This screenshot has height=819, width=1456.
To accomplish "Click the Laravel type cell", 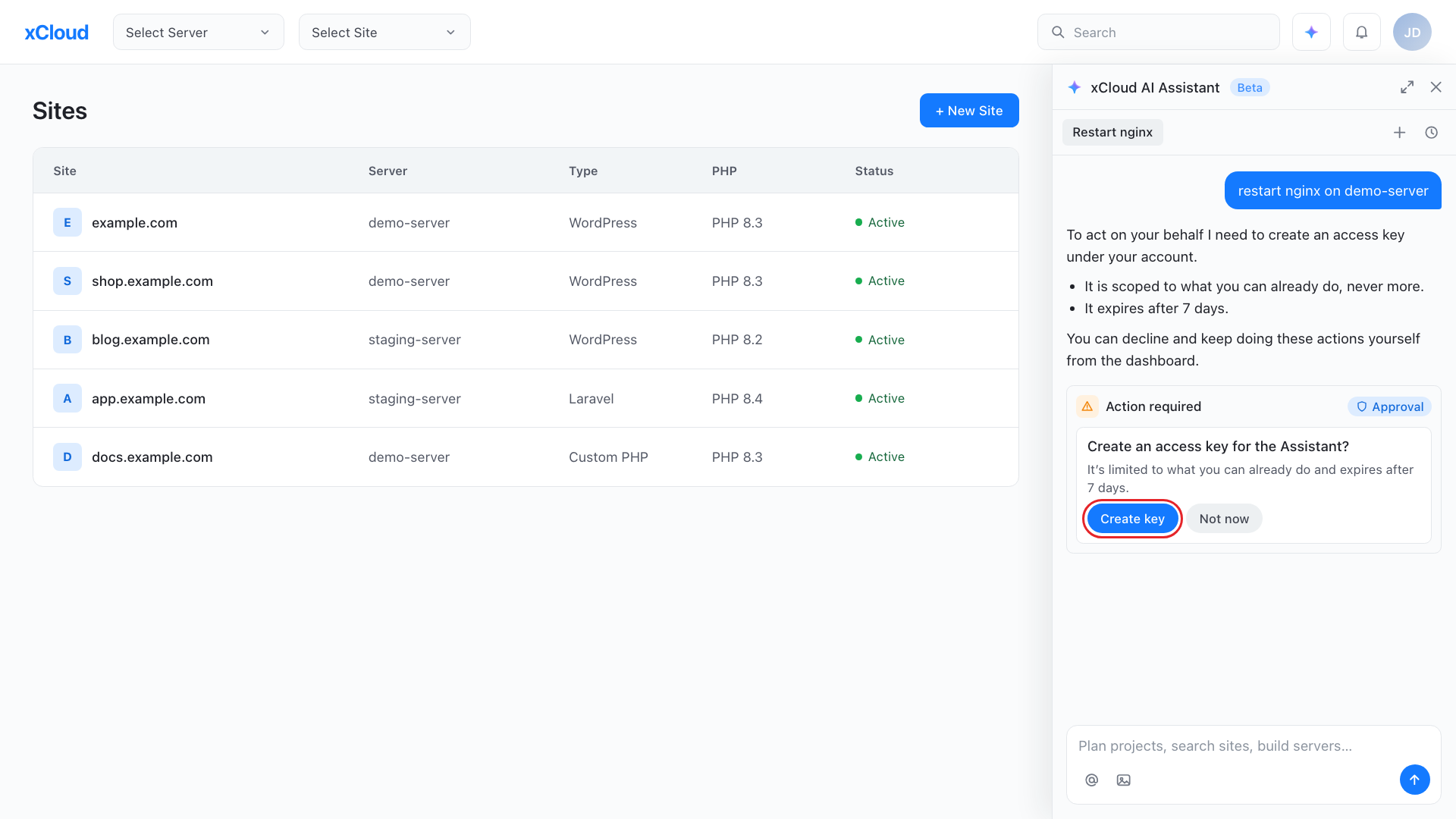I will click(591, 398).
